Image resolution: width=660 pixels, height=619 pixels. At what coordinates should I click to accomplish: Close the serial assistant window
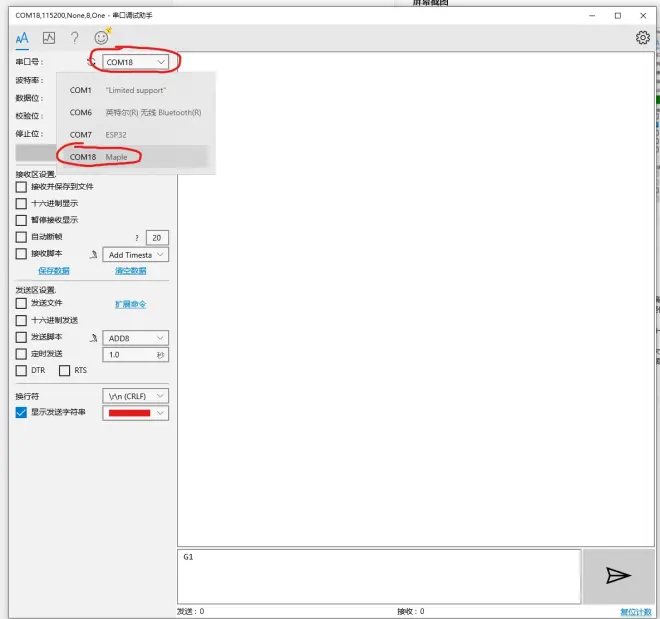pyautogui.click(x=643, y=16)
